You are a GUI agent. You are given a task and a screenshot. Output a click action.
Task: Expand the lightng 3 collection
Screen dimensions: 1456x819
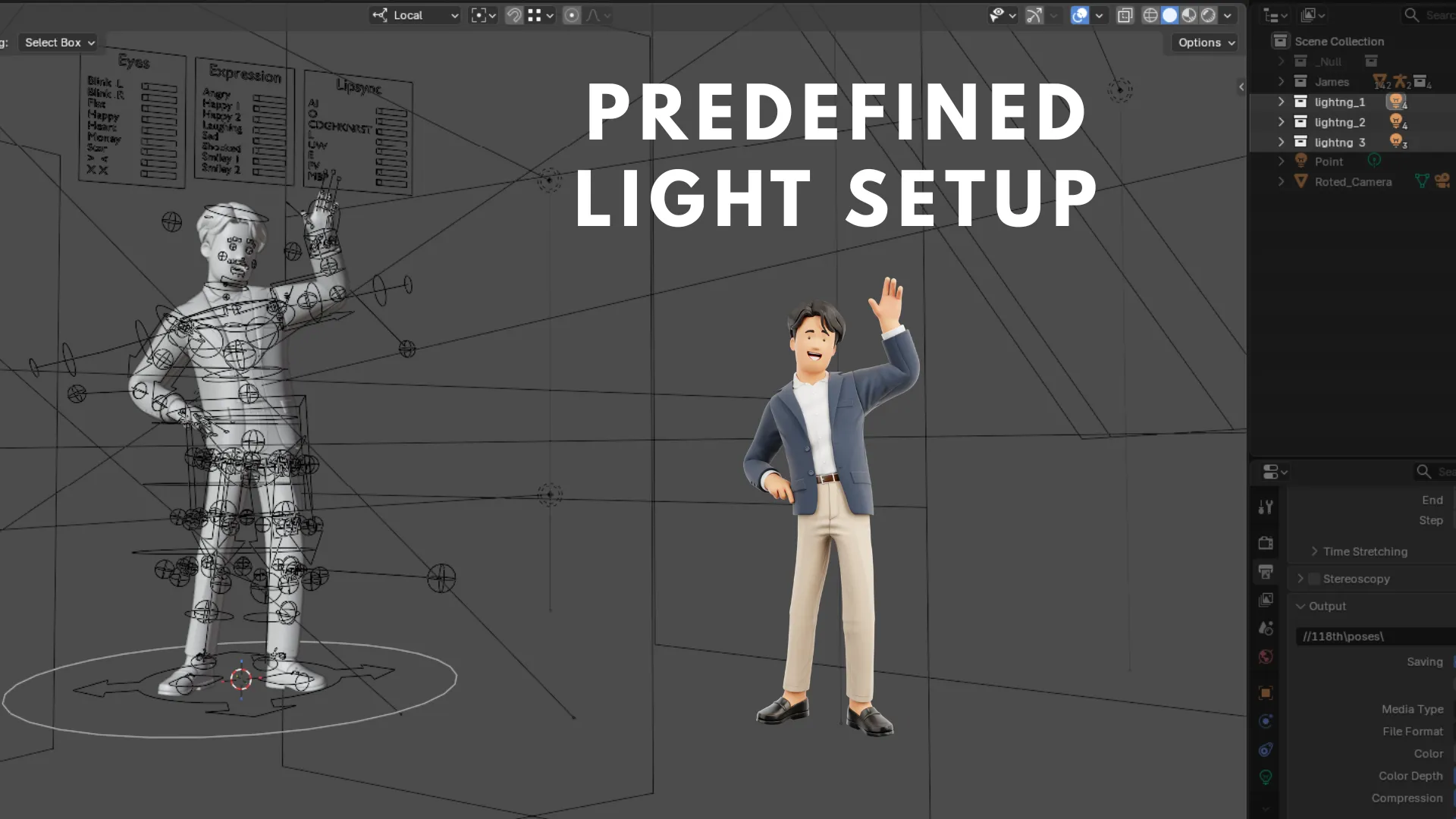[x=1281, y=142]
